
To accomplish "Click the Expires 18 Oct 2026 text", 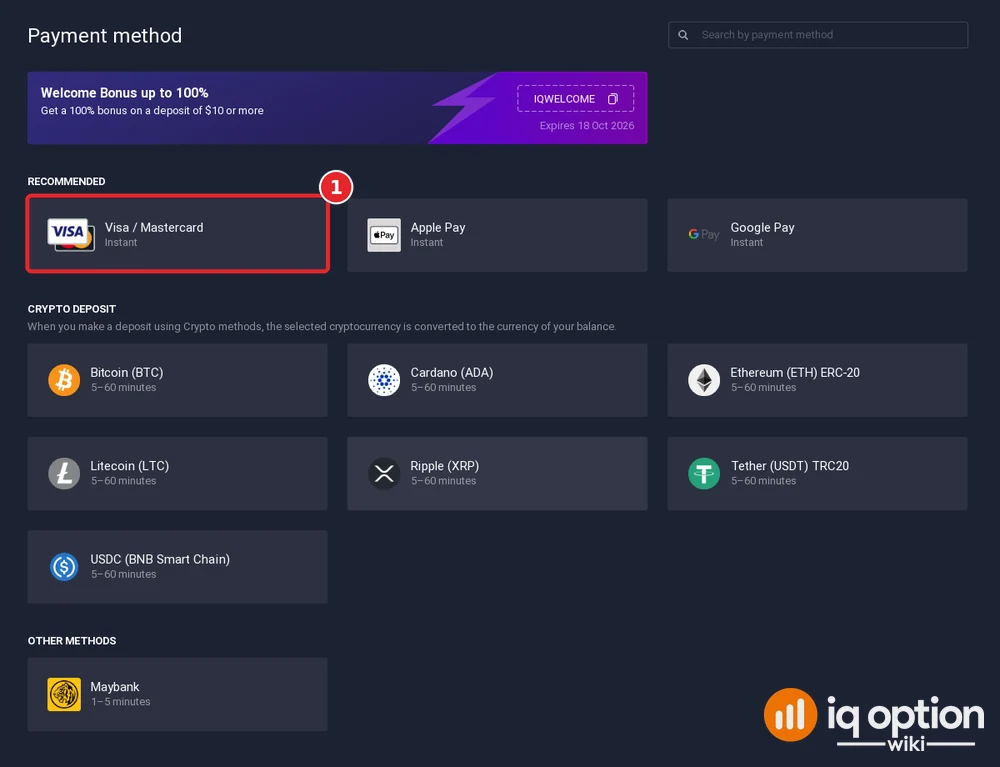I will [x=587, y=126].
